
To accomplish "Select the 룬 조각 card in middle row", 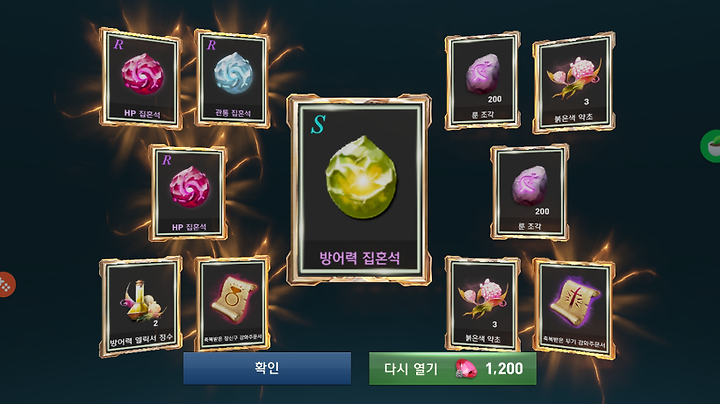I will [x=529, y=192].
